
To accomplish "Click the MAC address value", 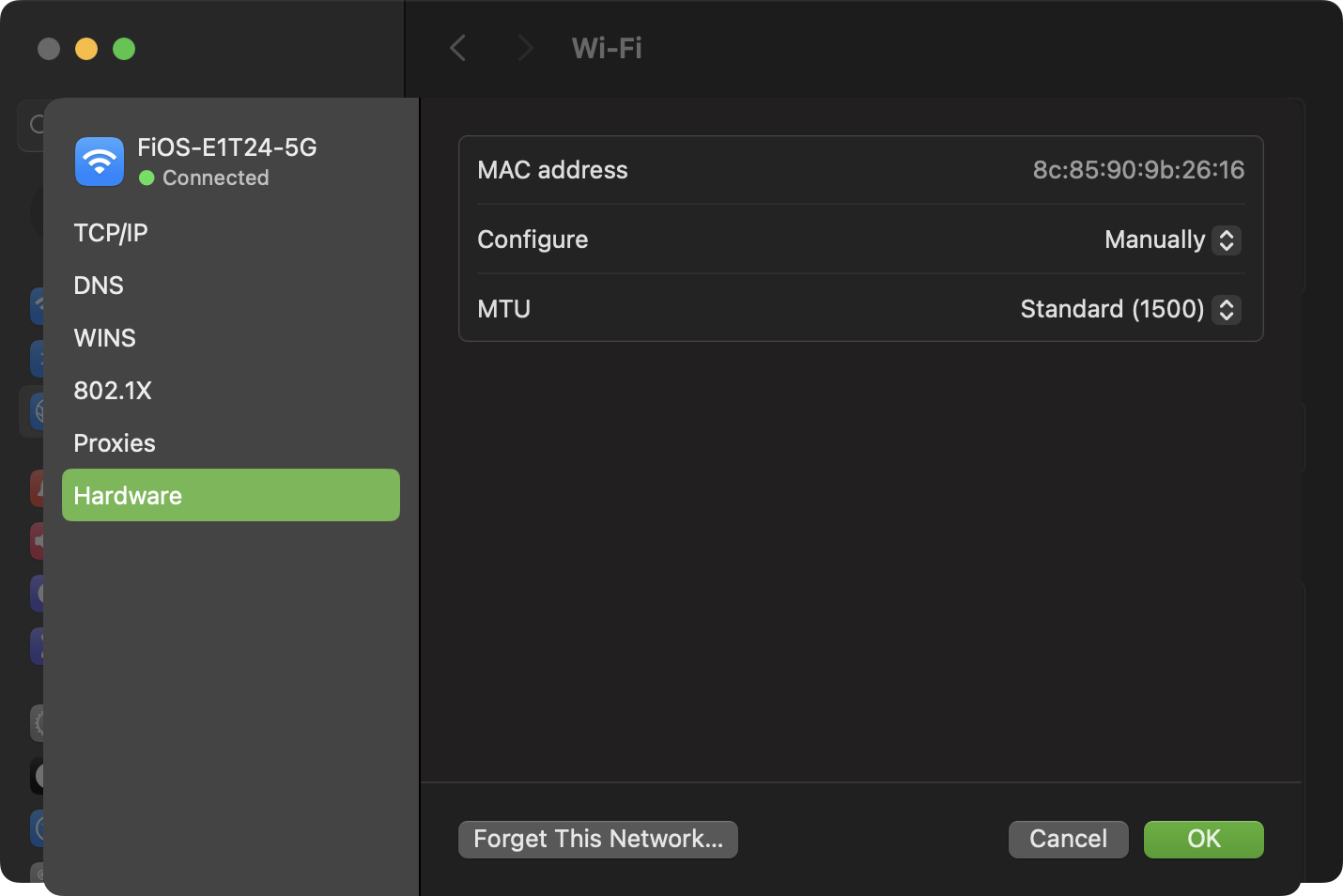I will (x=1138, y=170).
